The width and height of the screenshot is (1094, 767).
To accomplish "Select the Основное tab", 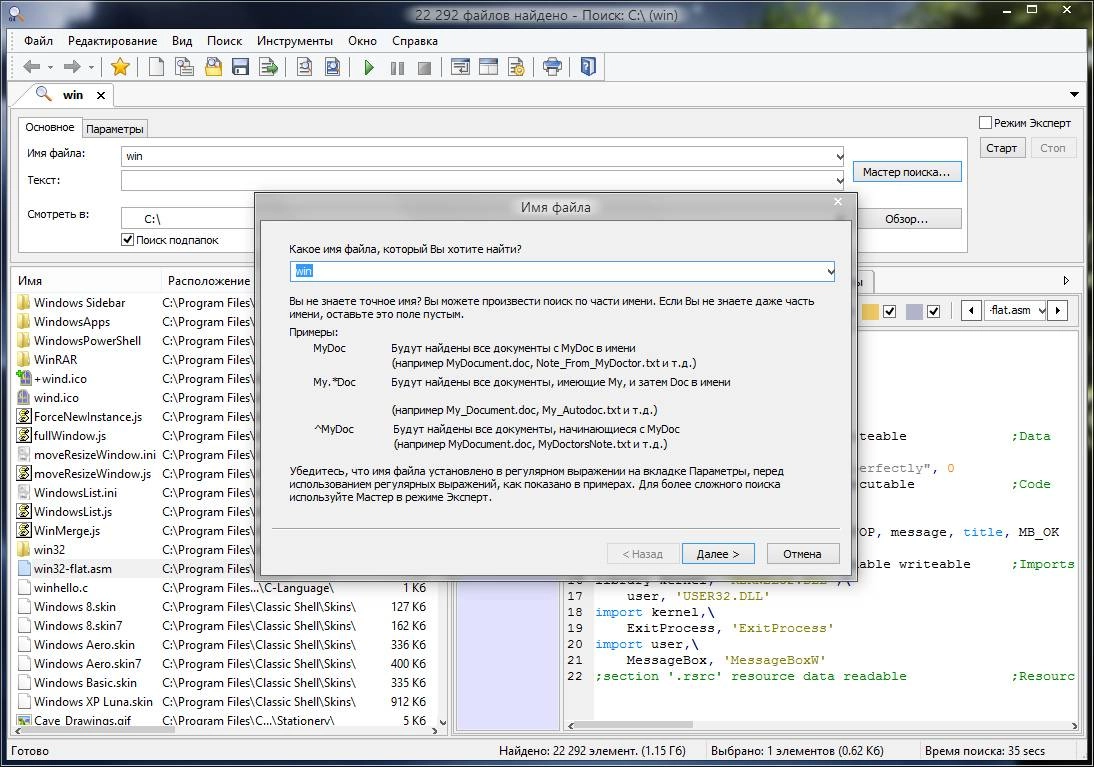I will coord(50,127).
